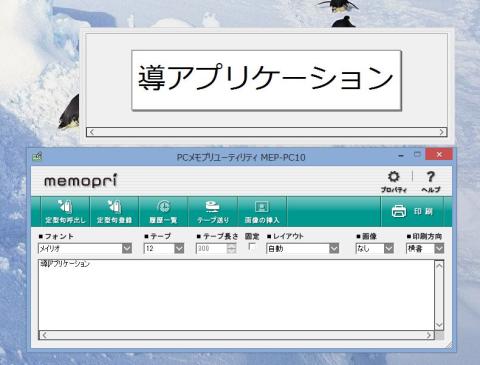This screenshot has height=365, width=480.
Task: Open ヘルプ question mark help
Action: point(431,182)
